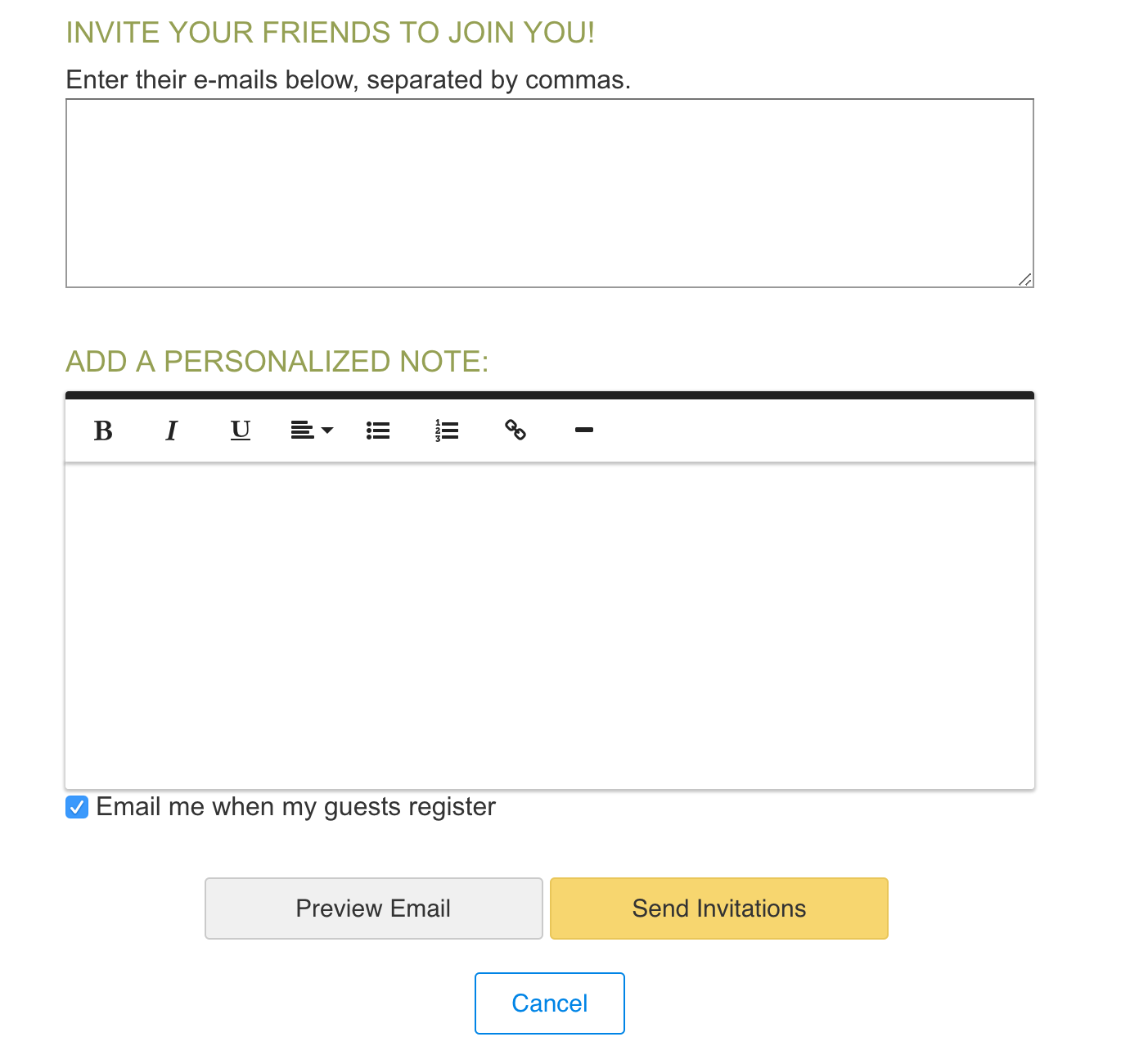
Task: Grab the e-mail box resize handle
Action: tap(1025, 279)
